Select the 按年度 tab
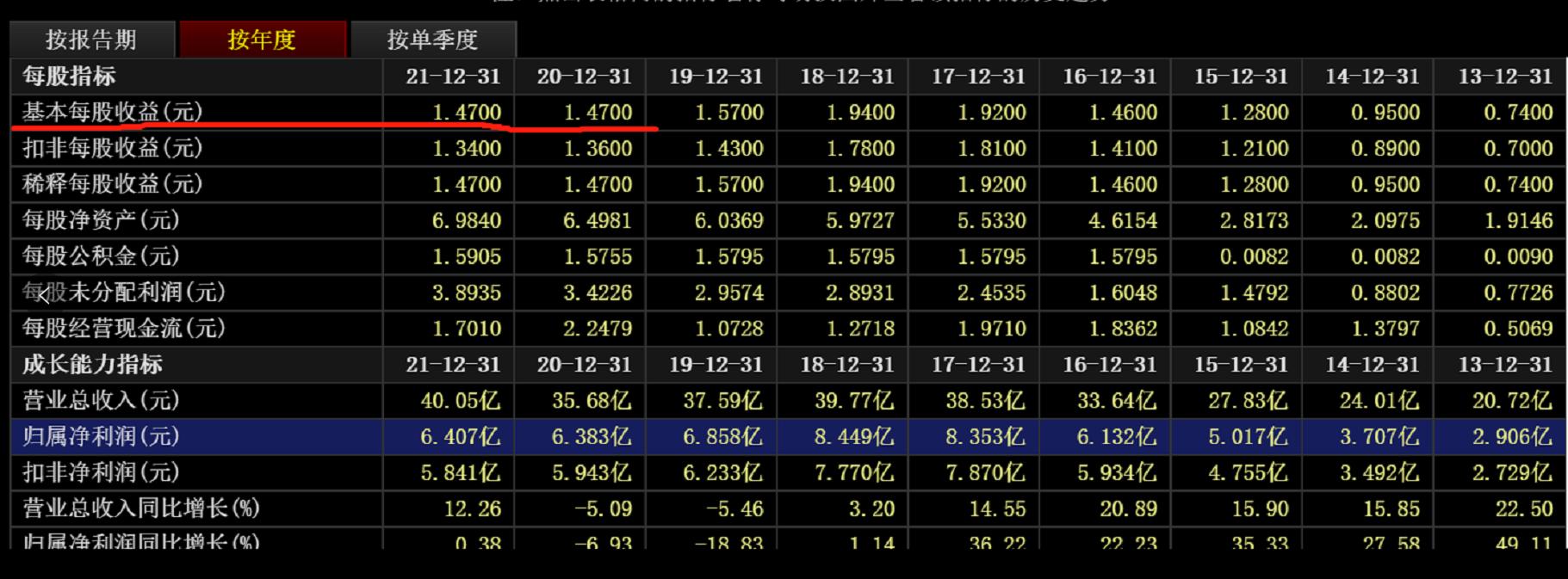1568x579 pixels. click(x=262, y=40)
